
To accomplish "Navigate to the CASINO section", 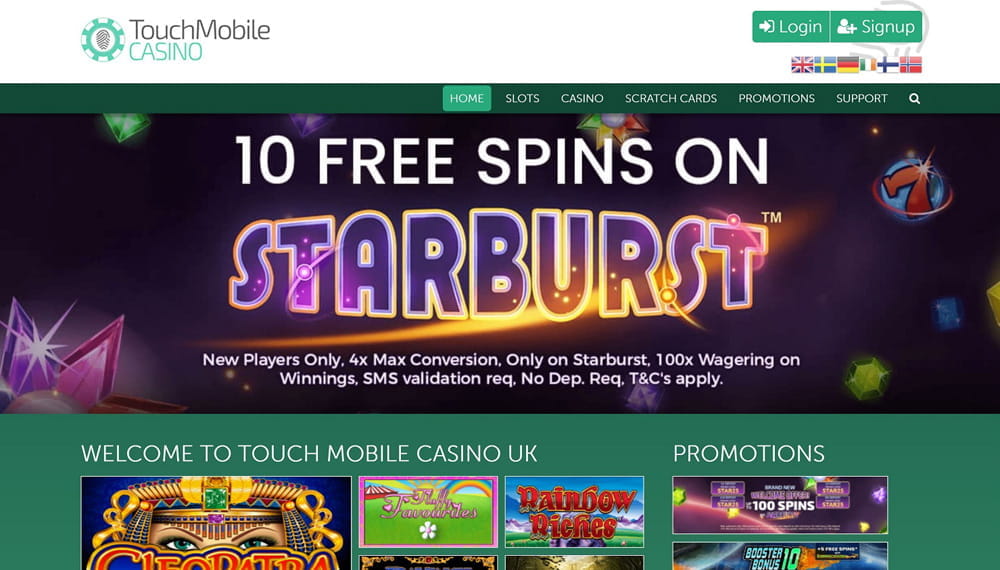I will click(582, 98).
